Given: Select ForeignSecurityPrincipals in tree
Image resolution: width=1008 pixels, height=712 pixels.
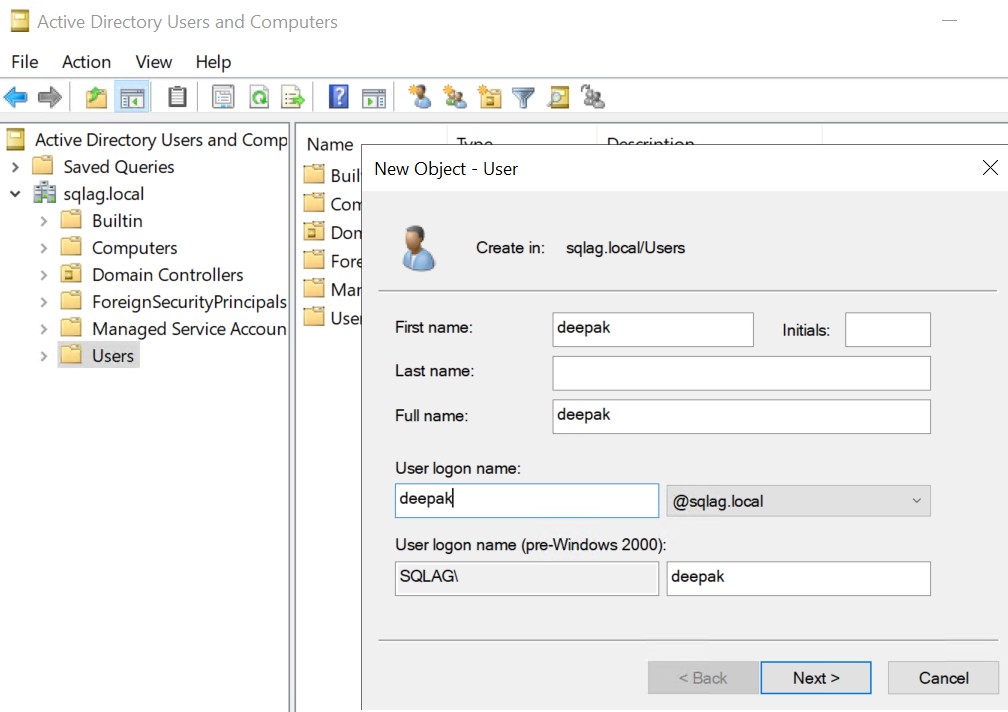Looking at the screenshot, I should (189, 301).
